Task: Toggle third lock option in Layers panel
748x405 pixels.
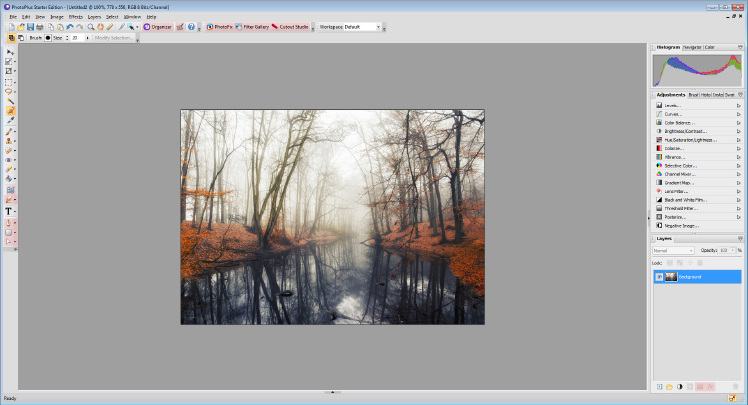Action: coord(690,263)
